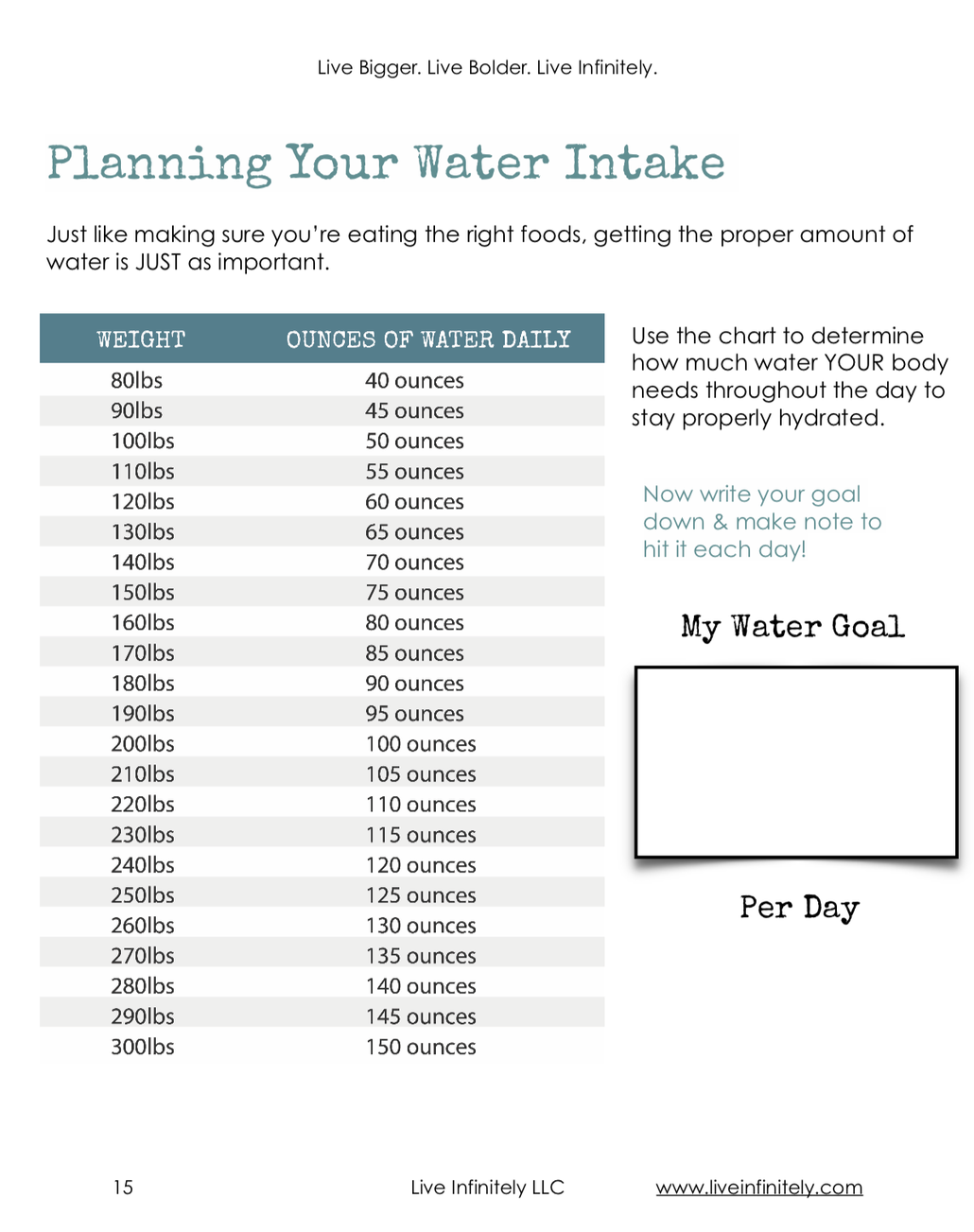Select the 80lbs table row

coord(322,380)
